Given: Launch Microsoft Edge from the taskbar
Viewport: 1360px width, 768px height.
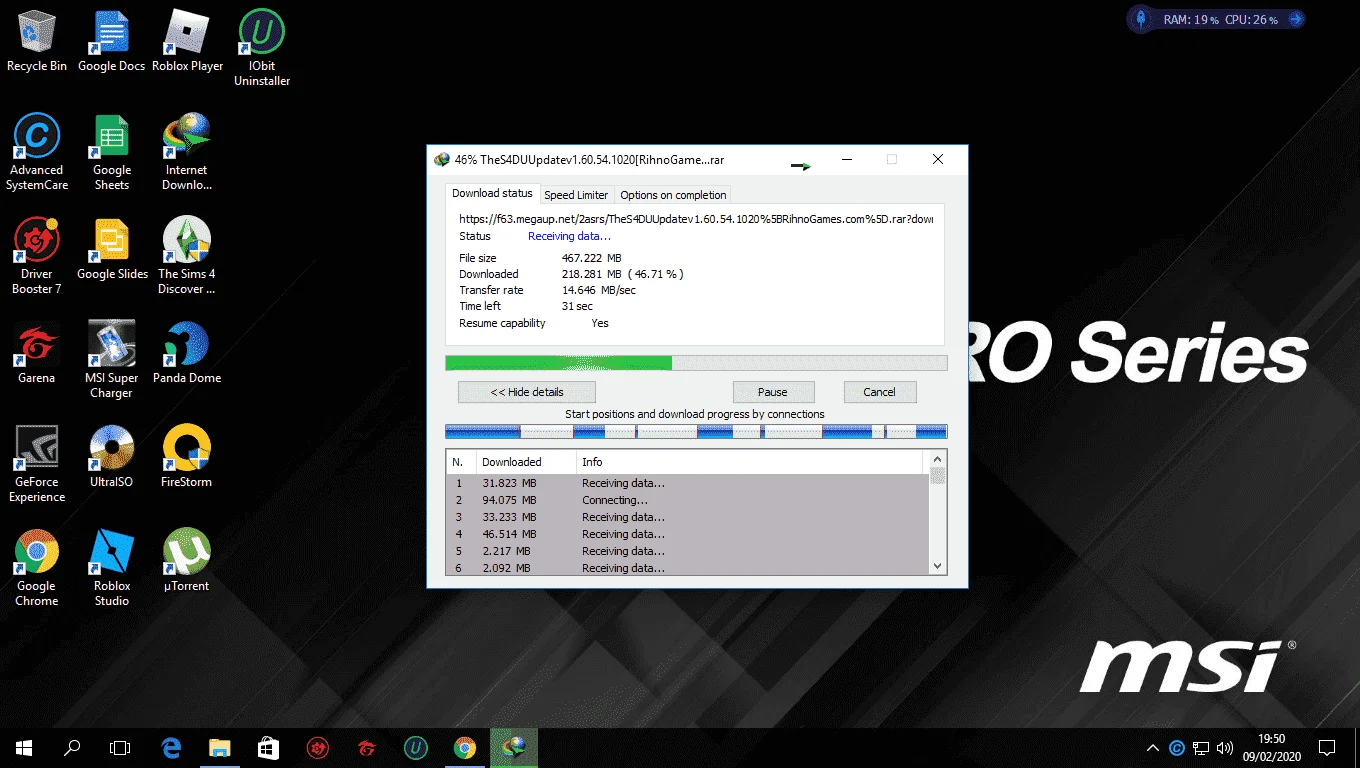Looking at the screenshot, I should pyautogui.click(x=171, y=747).
